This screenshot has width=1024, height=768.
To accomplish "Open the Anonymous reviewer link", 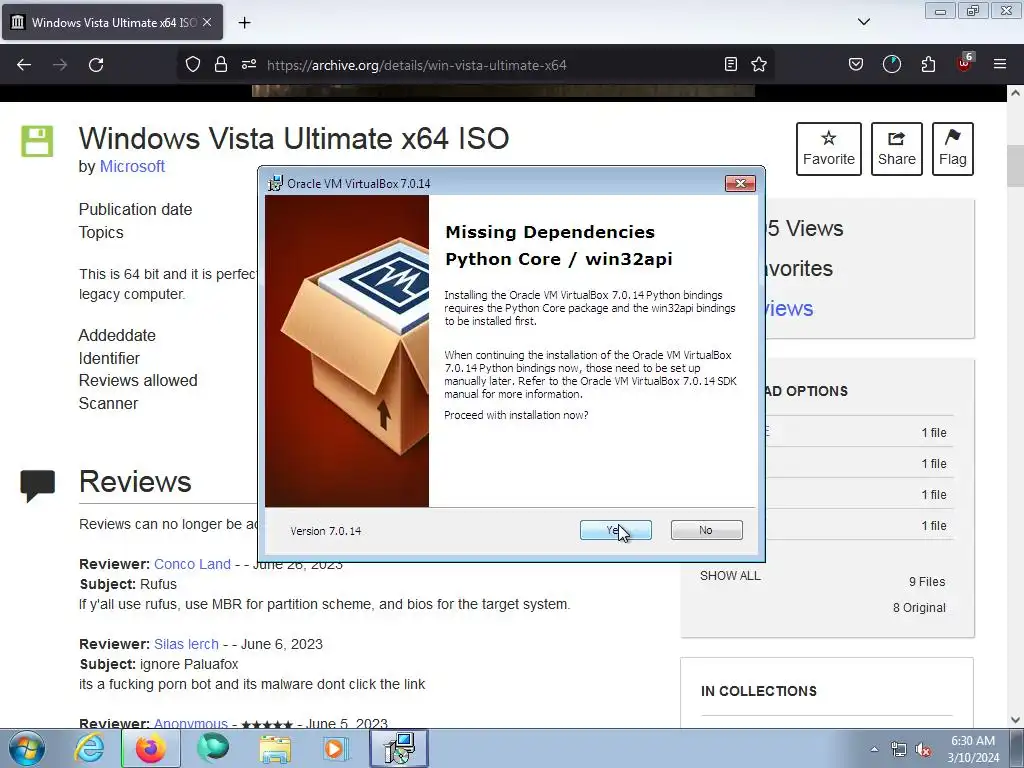I will click(191, 723).
